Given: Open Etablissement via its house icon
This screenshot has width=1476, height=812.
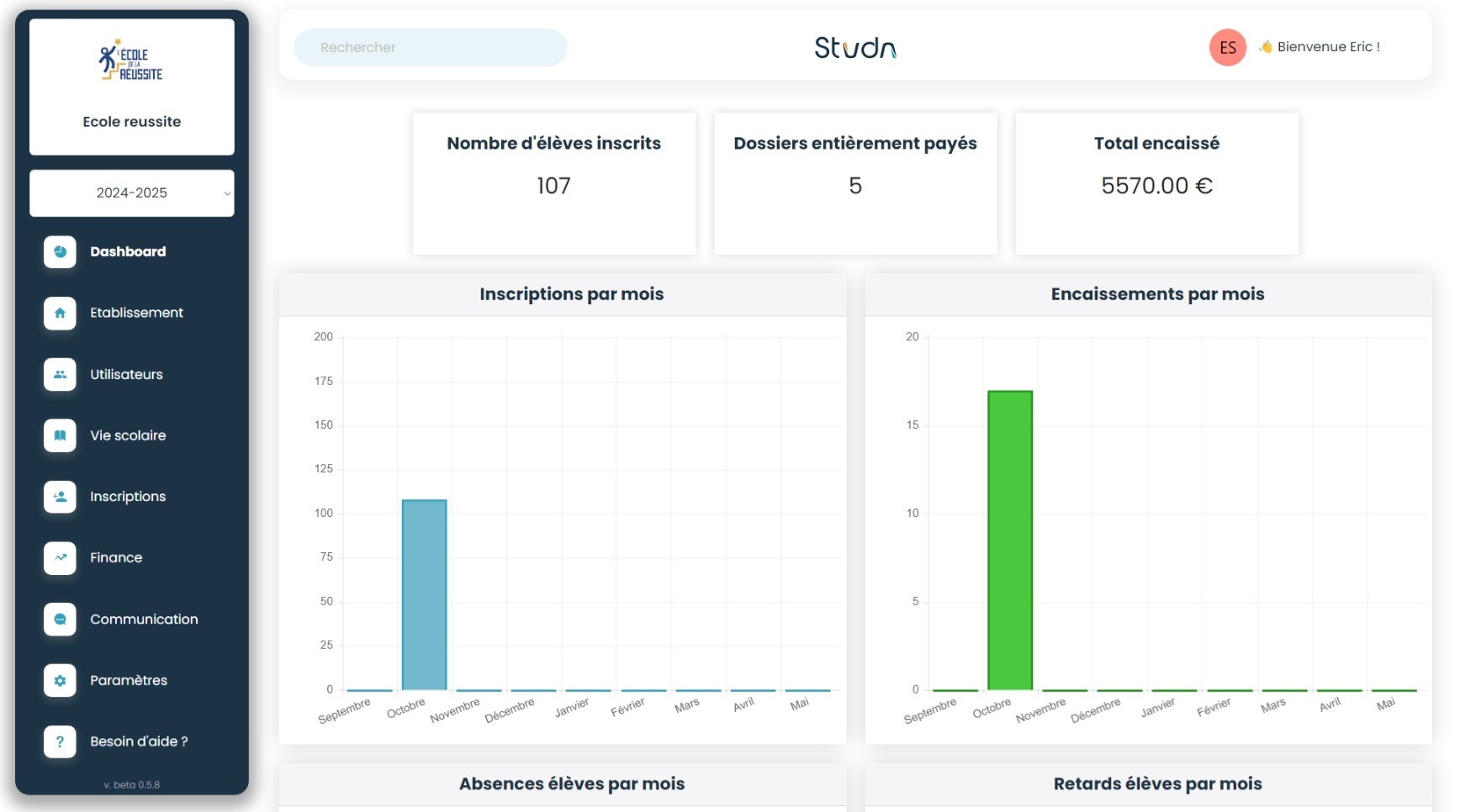Looking at the screenshot, I should (x=60, y=313).
